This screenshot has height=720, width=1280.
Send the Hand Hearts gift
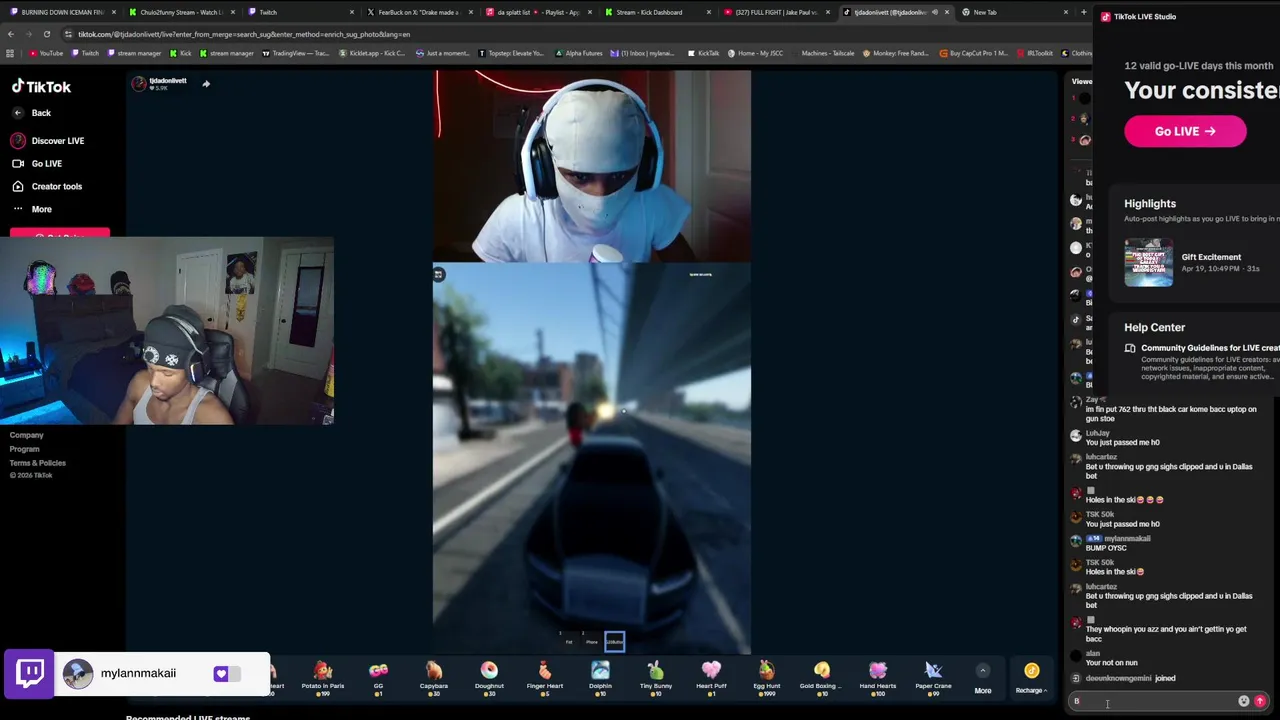pos(877,676)
